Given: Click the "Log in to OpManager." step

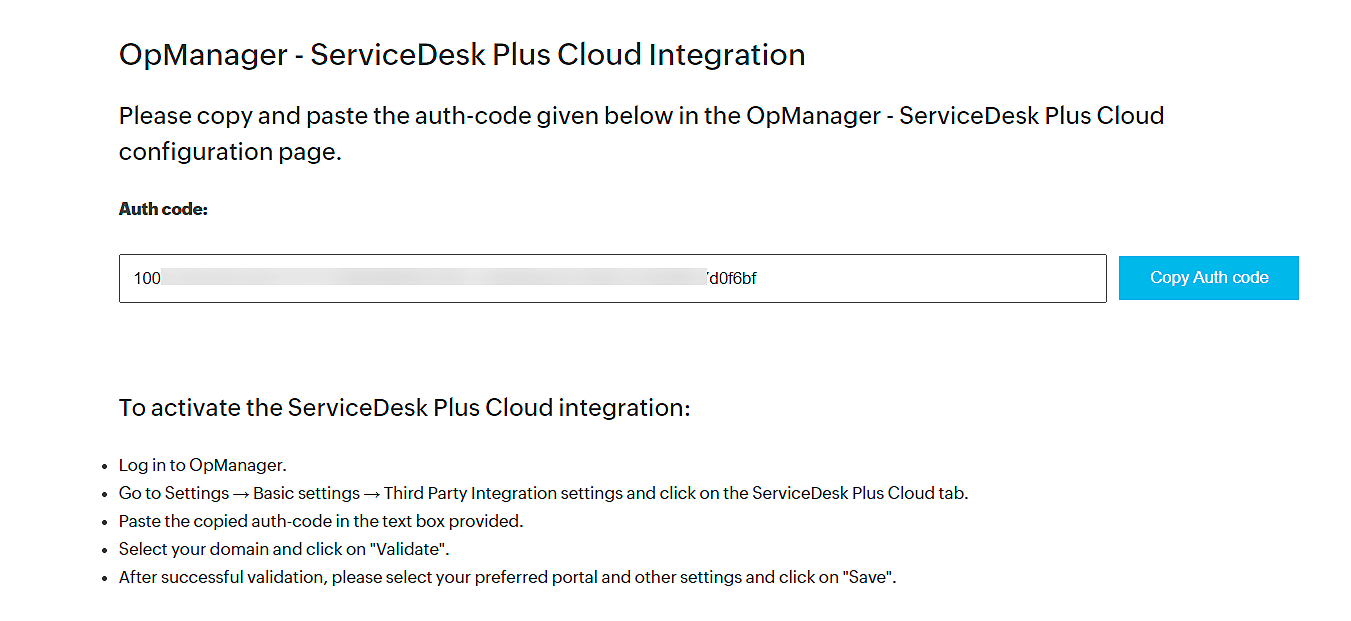Looking at the screenshot, I should (202, 465).
